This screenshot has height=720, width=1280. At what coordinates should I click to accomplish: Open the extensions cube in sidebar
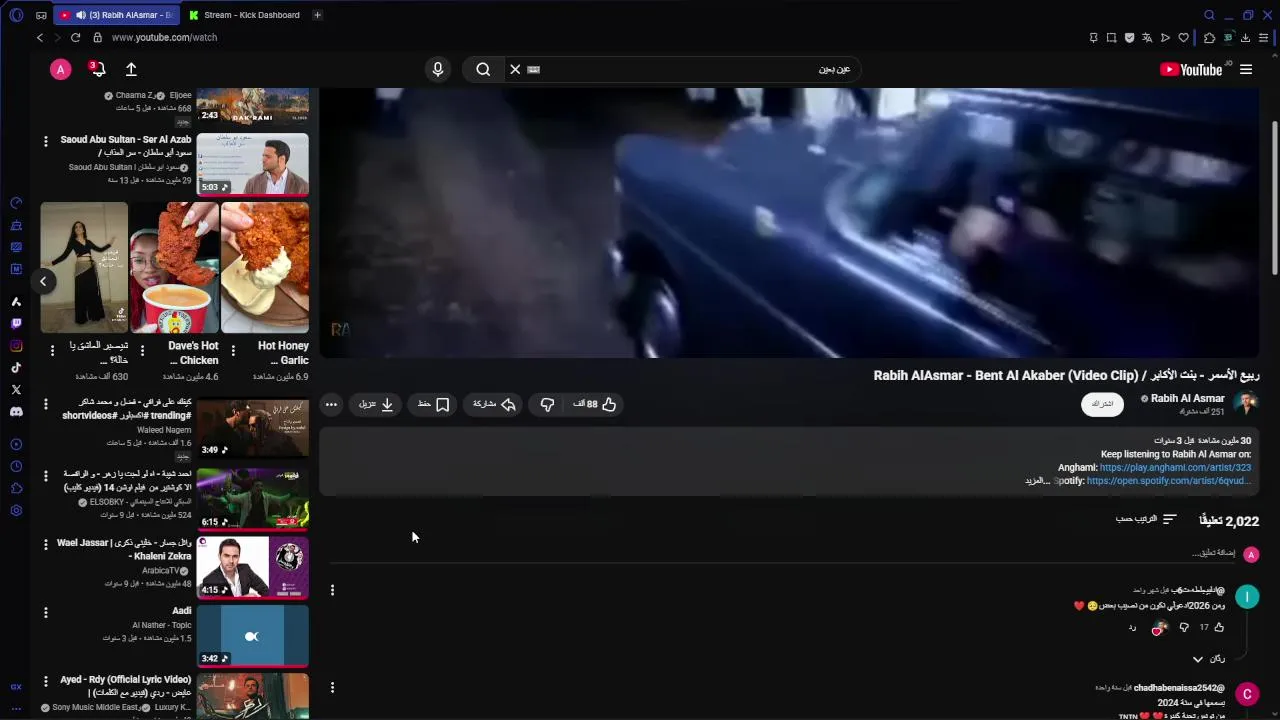(x=16, y=489)
